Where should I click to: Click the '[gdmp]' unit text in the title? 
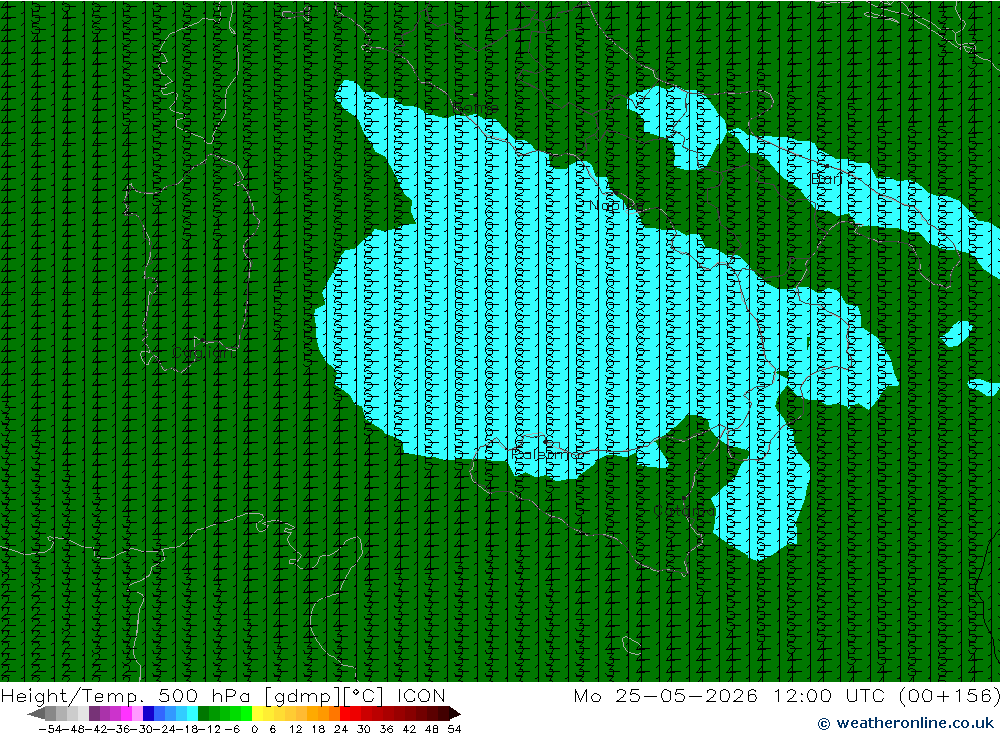coord(304,696)
